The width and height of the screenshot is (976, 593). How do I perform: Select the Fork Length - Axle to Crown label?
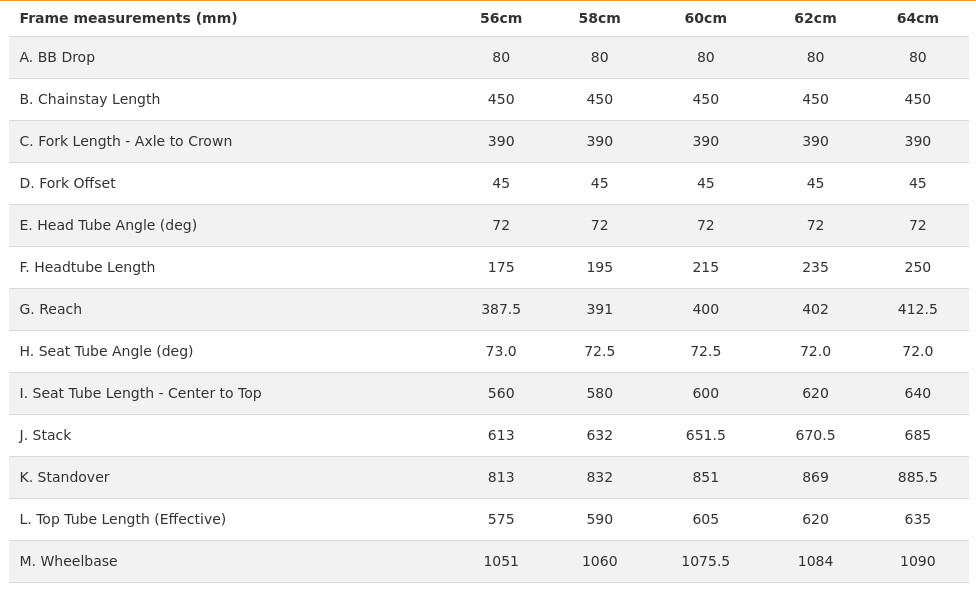point(125,141)
